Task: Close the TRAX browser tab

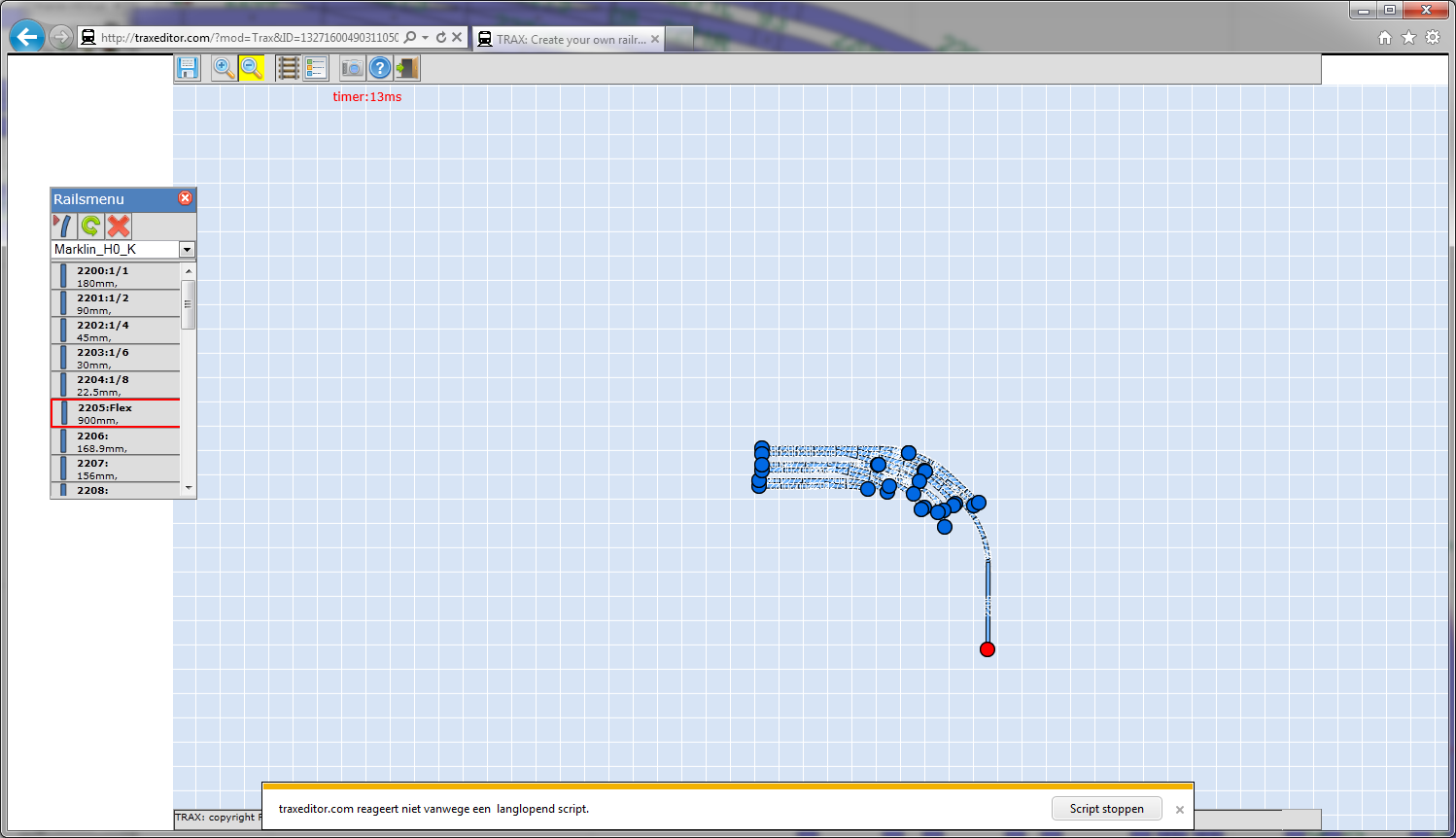Action: point(655,39)
